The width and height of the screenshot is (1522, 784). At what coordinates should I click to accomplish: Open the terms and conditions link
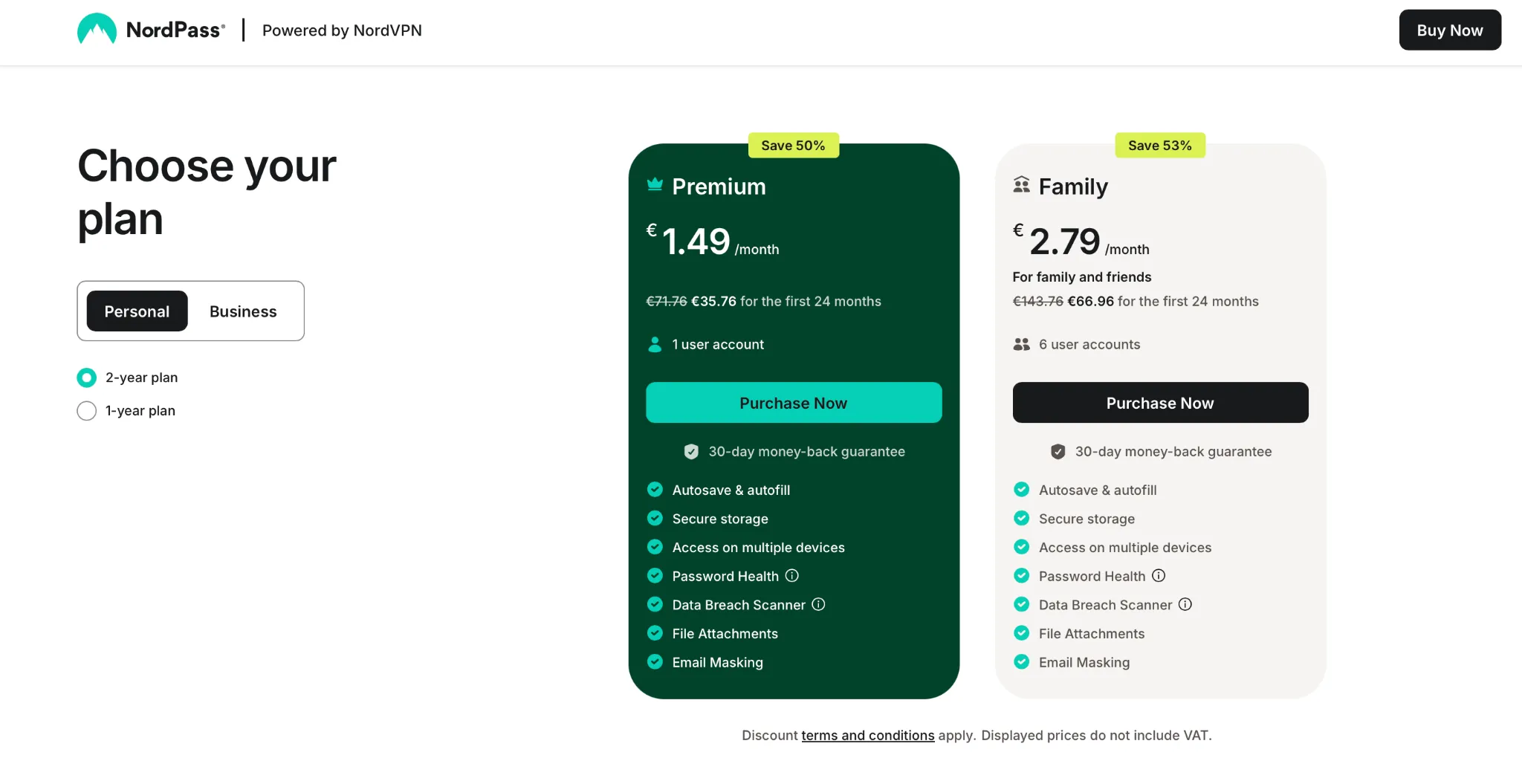click(x=867, y=735)
